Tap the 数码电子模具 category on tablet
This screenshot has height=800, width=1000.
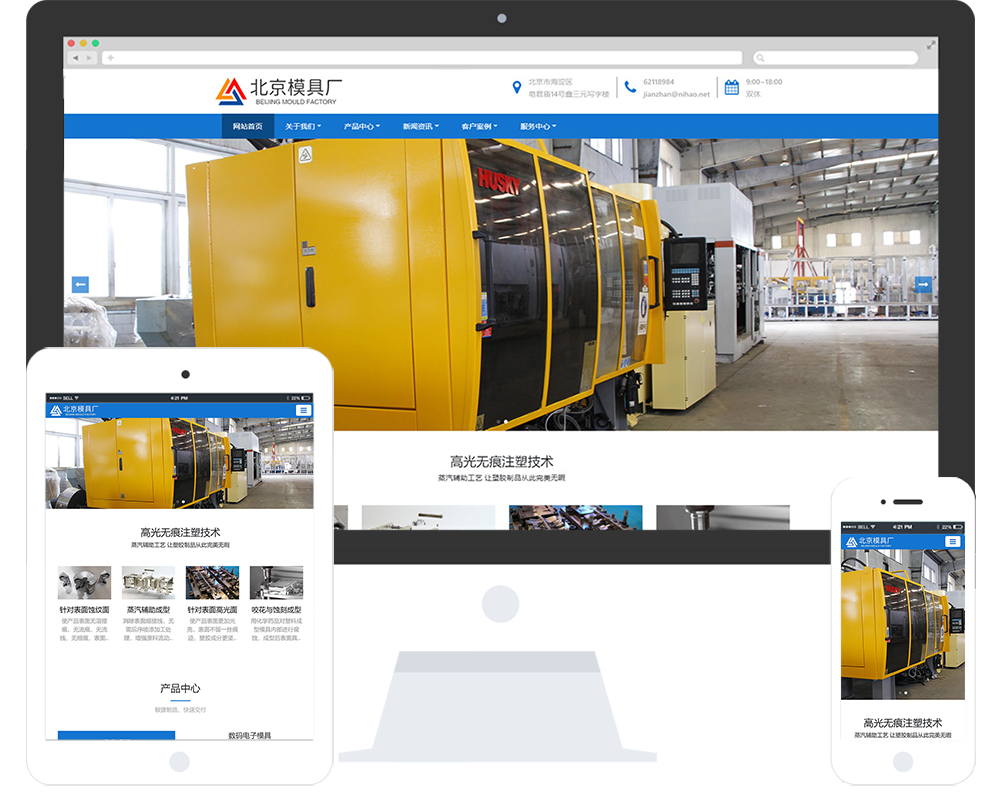(x=249, y=736)
